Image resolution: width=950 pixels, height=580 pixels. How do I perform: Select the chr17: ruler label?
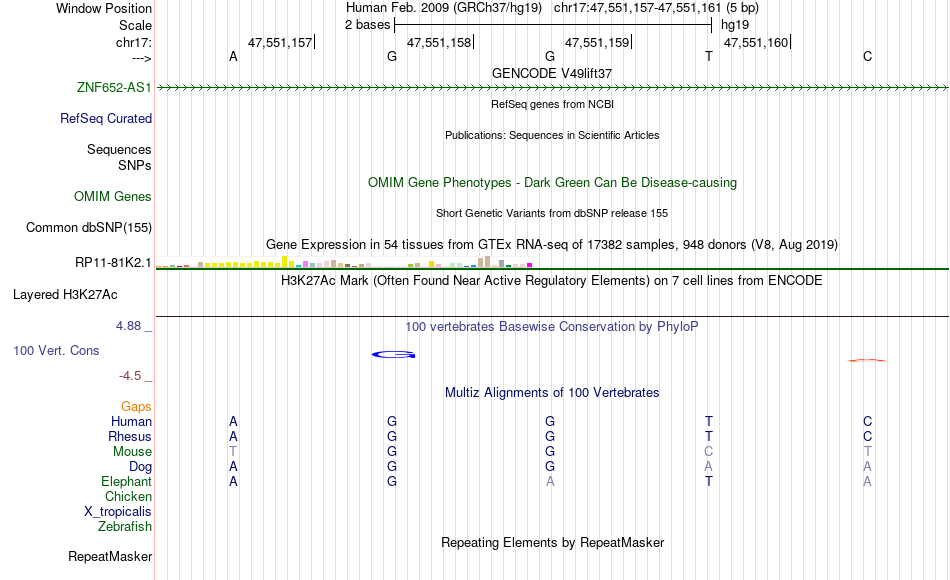pos(134,42)
